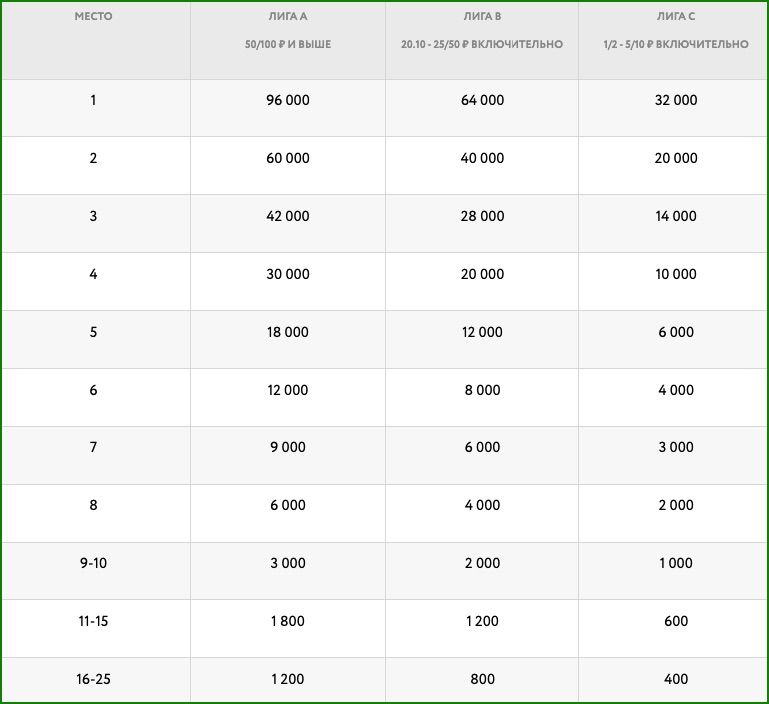
Task: Click the 30 000 prize cell
Action: (288, 274)
